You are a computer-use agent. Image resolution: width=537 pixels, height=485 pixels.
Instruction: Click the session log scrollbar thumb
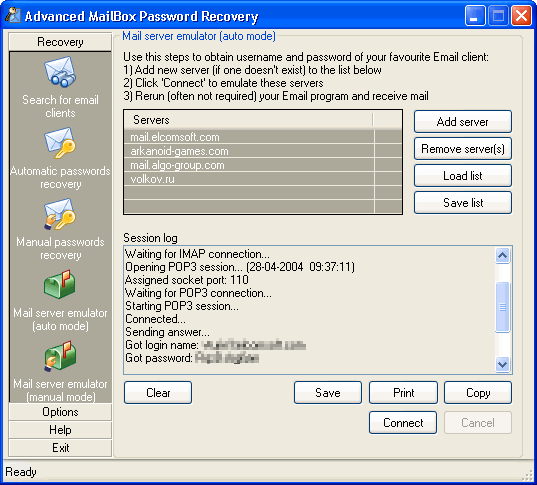[502, 307]
